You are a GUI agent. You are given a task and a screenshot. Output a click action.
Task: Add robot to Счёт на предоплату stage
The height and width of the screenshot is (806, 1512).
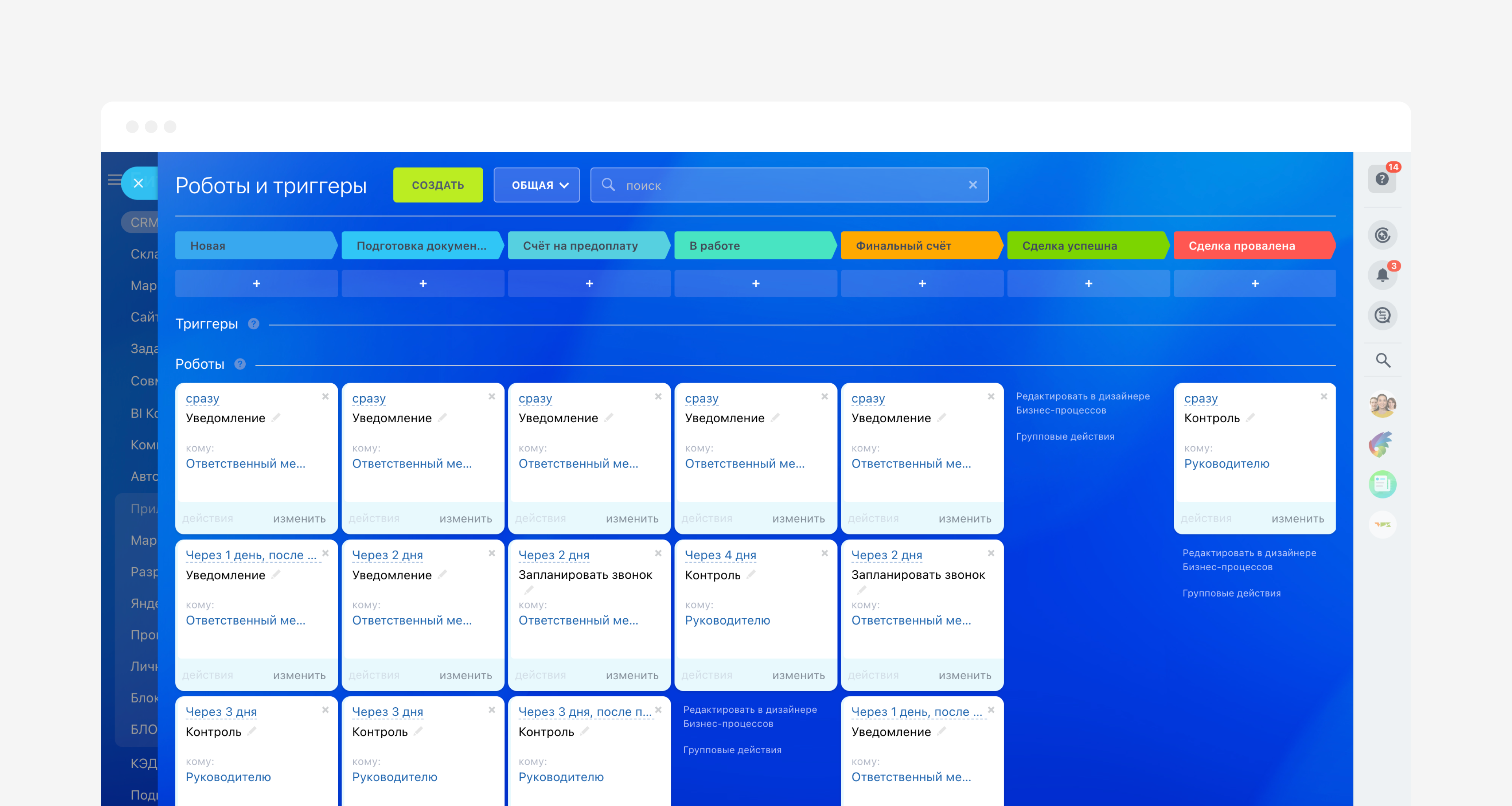pos(589,283)
